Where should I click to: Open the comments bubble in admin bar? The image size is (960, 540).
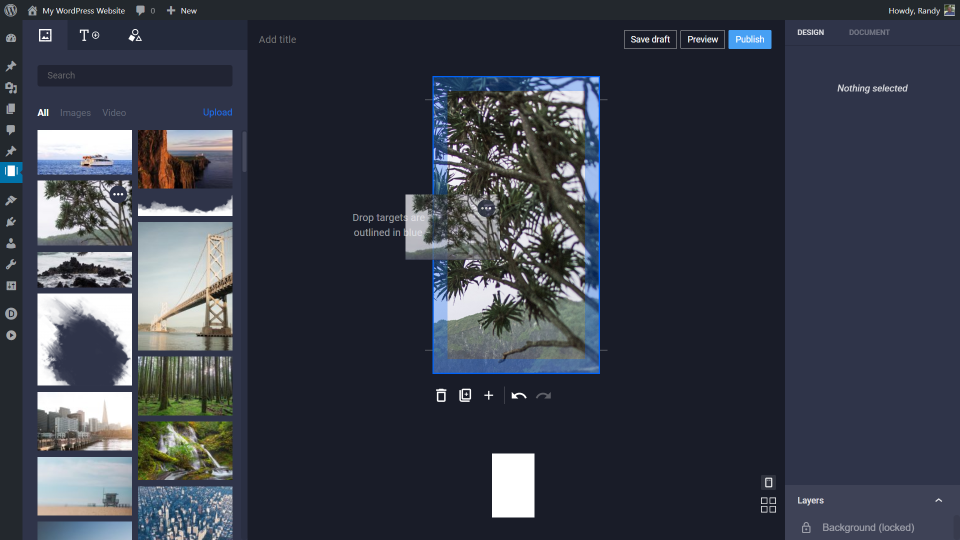[x=145, y=10]
